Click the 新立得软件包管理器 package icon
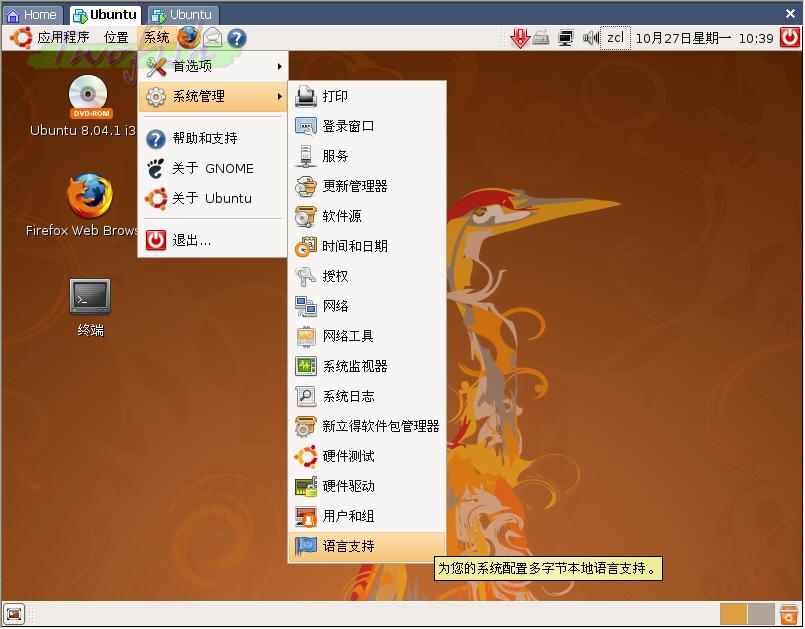Image resolution: width=805 pixels, height=629 pixels. 306,426
